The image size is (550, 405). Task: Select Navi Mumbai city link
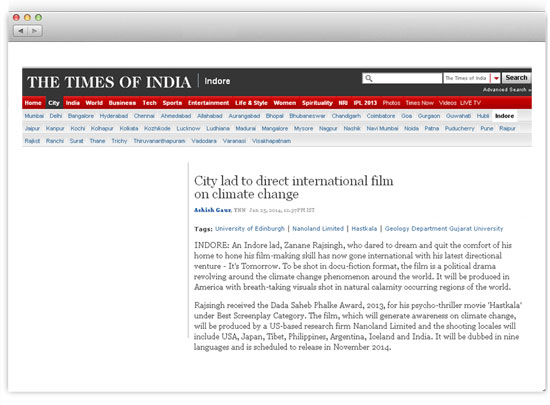coord(382,128)
